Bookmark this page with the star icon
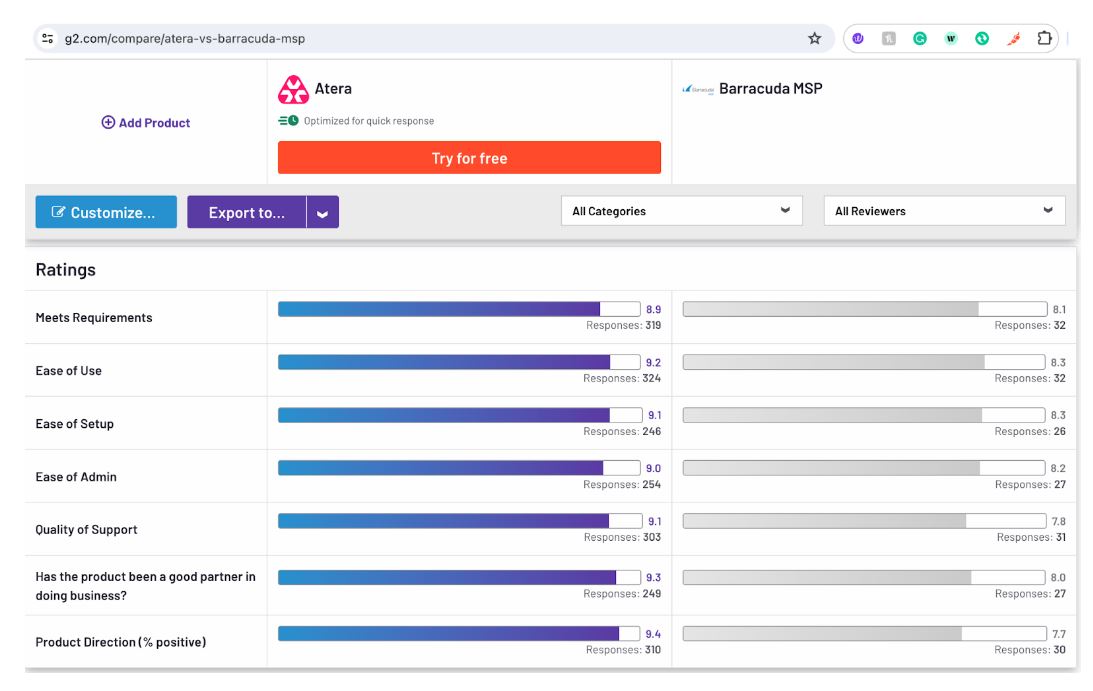Image resolution: width=1093 pixels, height=691 pixels. point(814,38)
